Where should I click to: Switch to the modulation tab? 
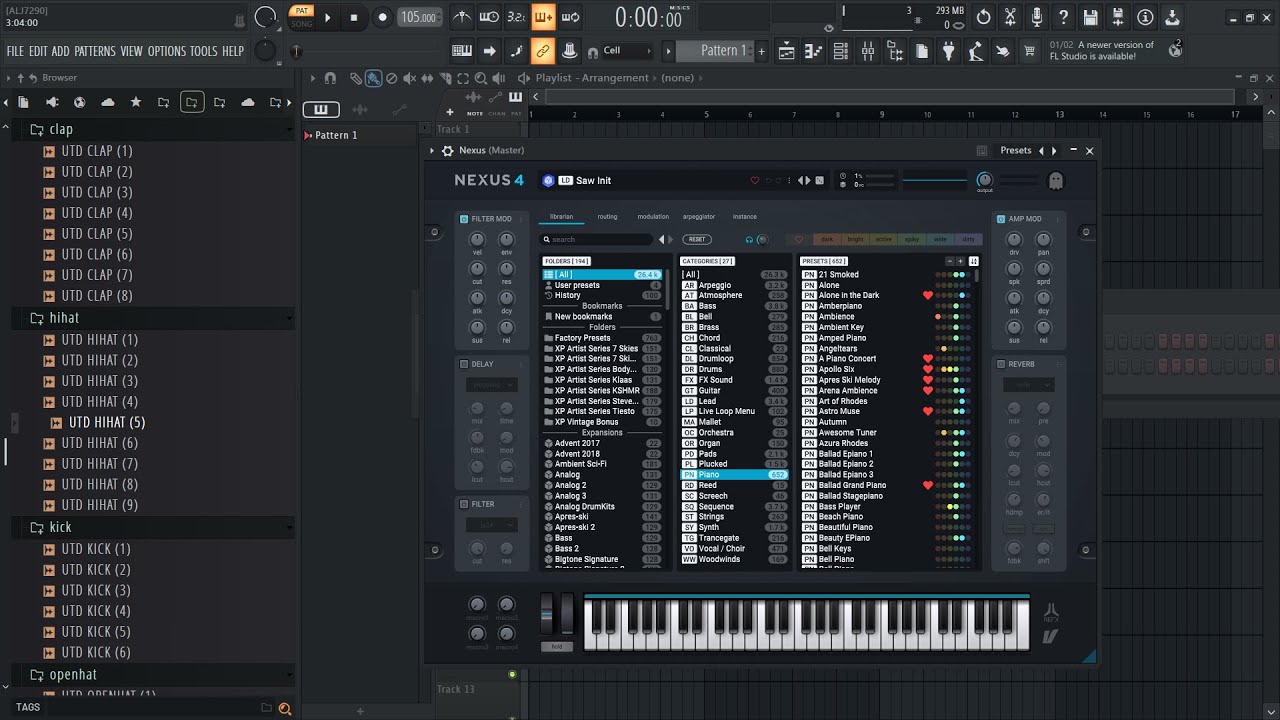click(x=653, y=217)
